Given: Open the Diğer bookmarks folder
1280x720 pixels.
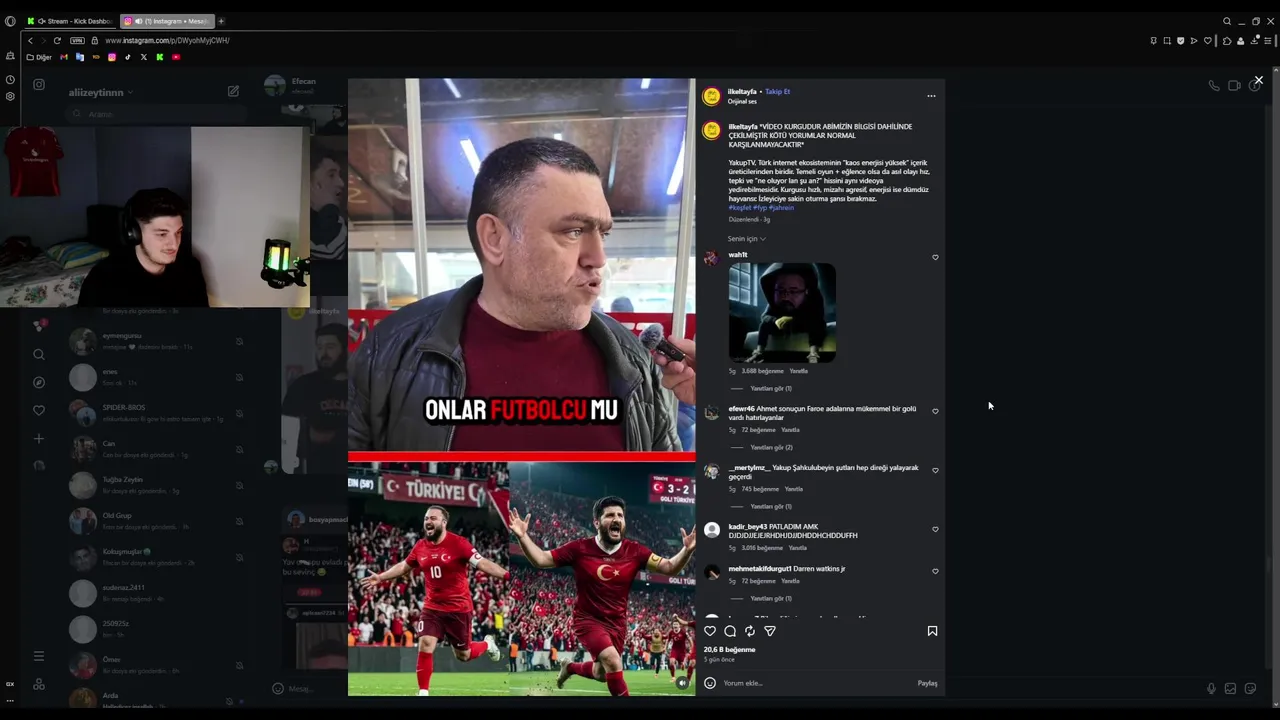Looking at the screenshot, I should [40, 57].
